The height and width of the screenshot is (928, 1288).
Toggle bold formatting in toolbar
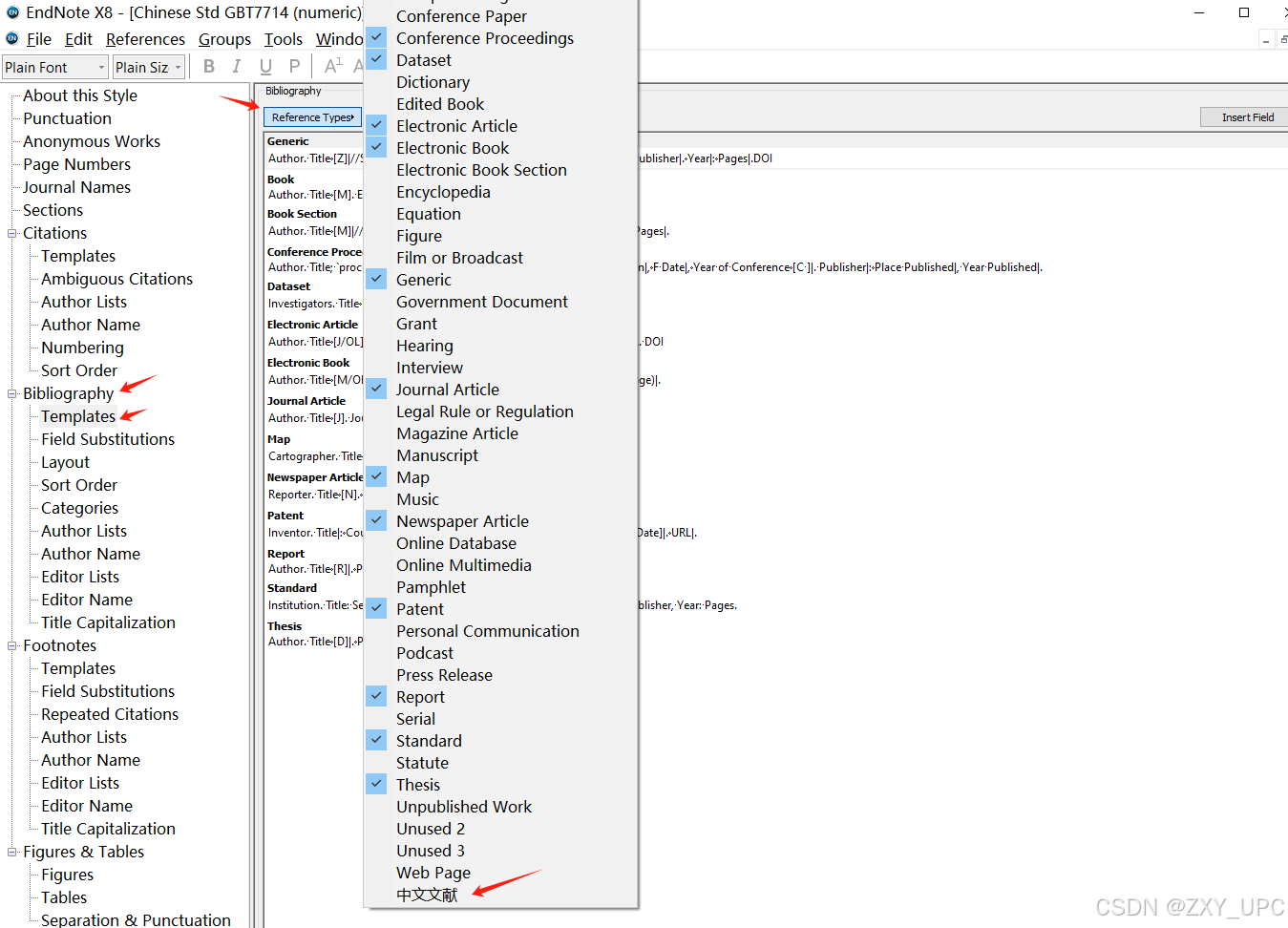[x=209, y=66]
